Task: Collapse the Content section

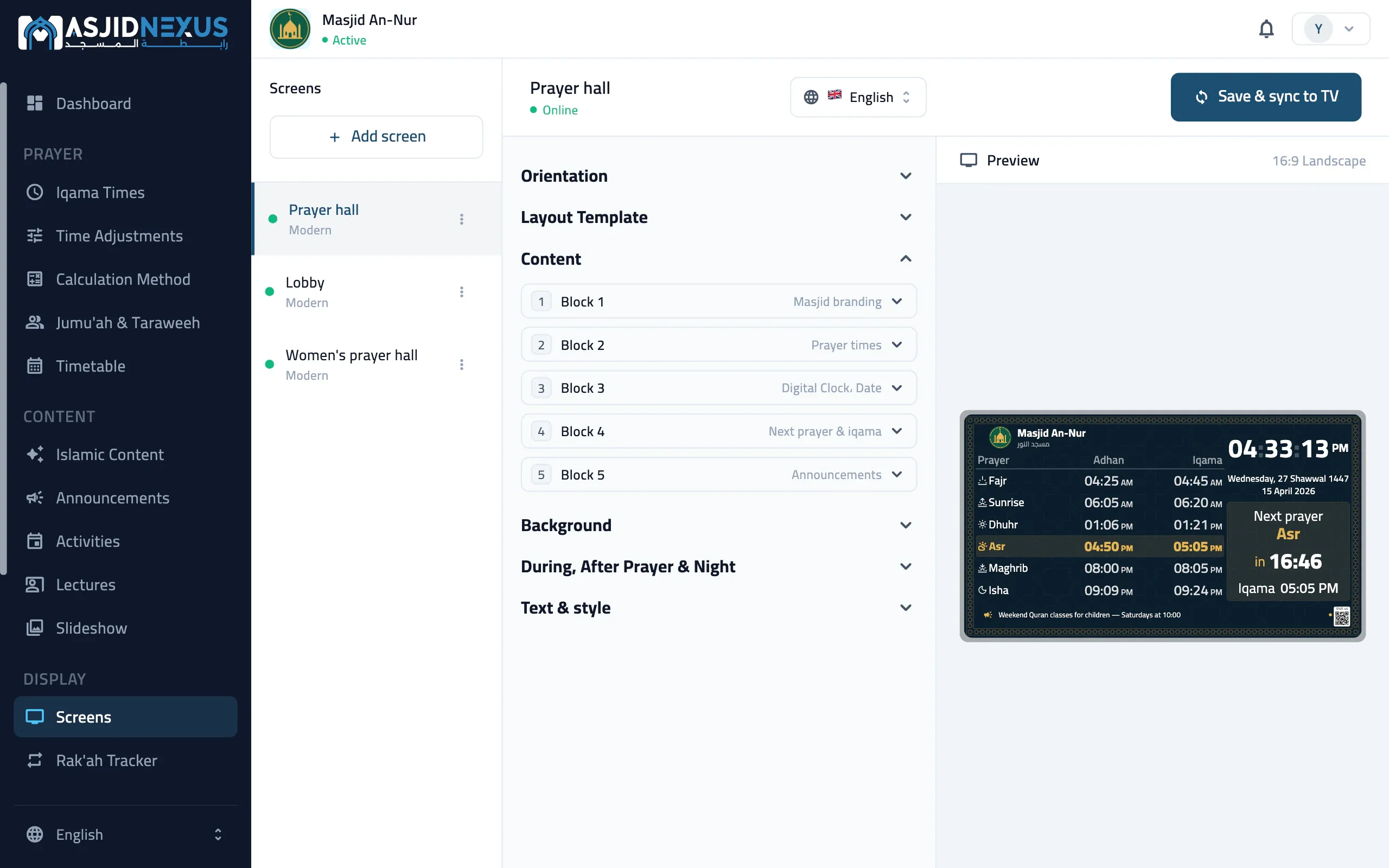Action: click(718, 259)
